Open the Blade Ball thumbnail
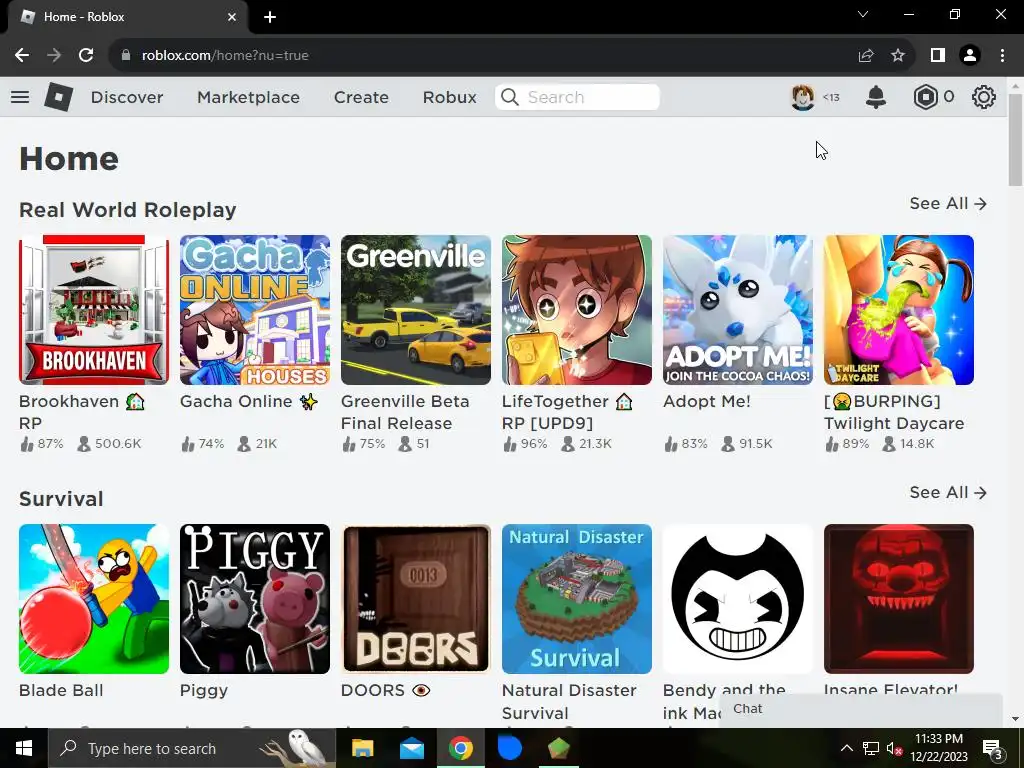 94,599
